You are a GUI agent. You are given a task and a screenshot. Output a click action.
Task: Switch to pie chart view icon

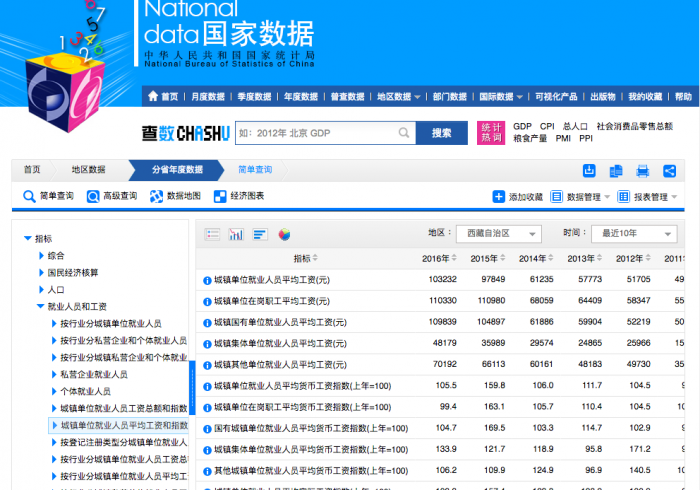[x=284, y=234]
